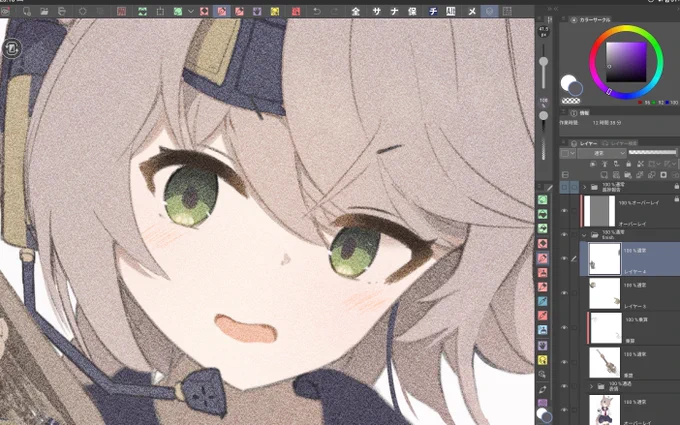Screen dimensions: 680x425
Task: Click the 全 command bar button
Action: coord(356,11)
